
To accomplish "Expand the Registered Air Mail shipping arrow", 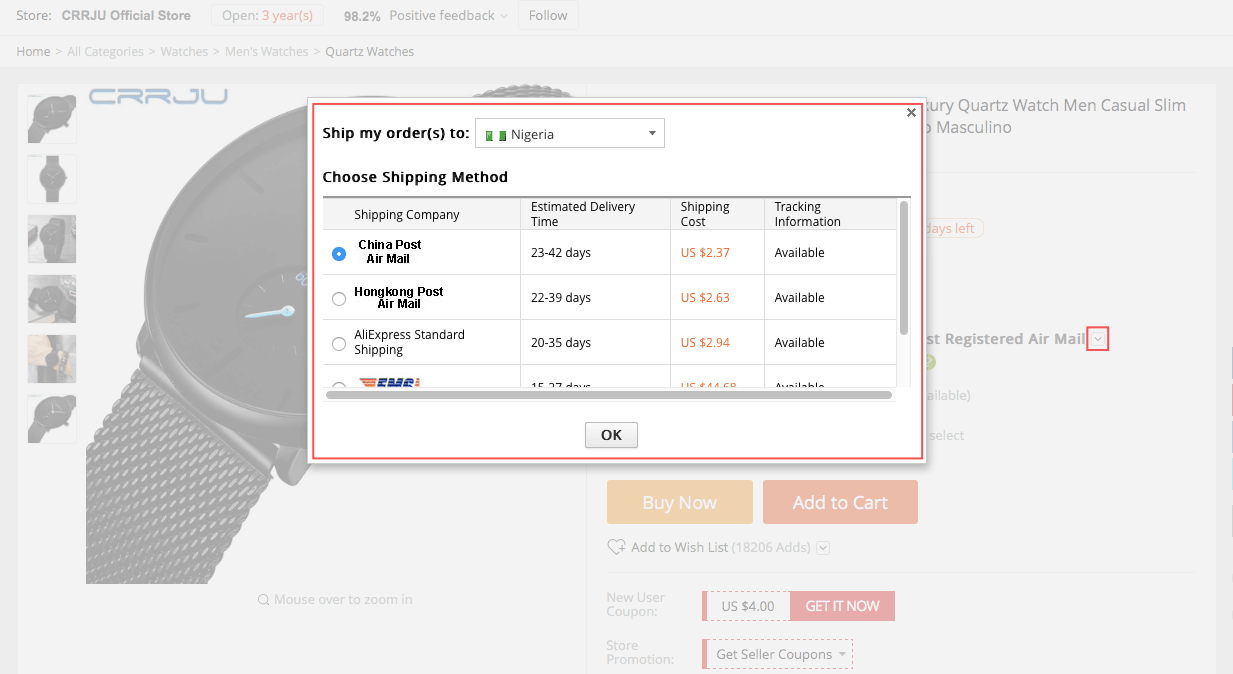I will coord(1098,340).
